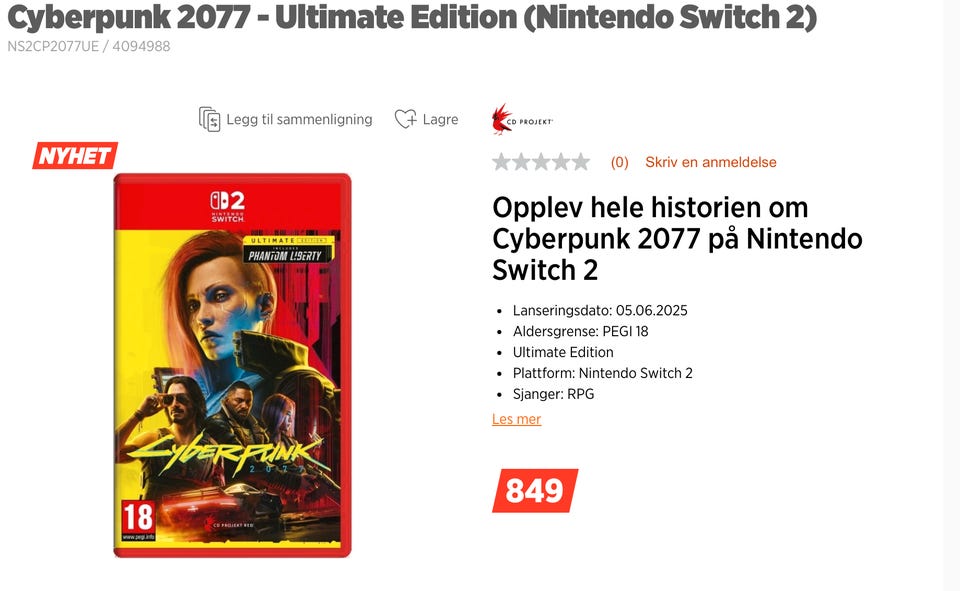Click the heart icon next to Lagre
The height and width of the screenshot is (591, 960).
tap(405, 119)
